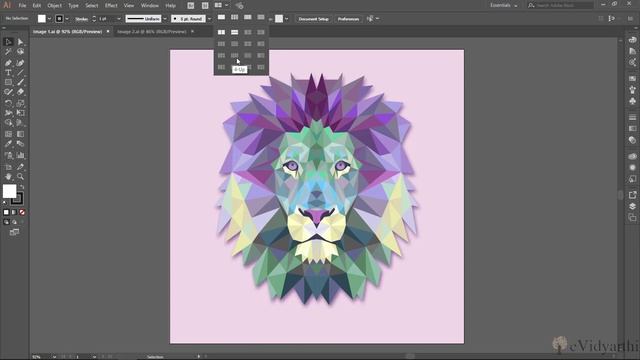Screen dimensions: 640x360
Task: Activate the Curvature tool
Action: pos(20,63)
